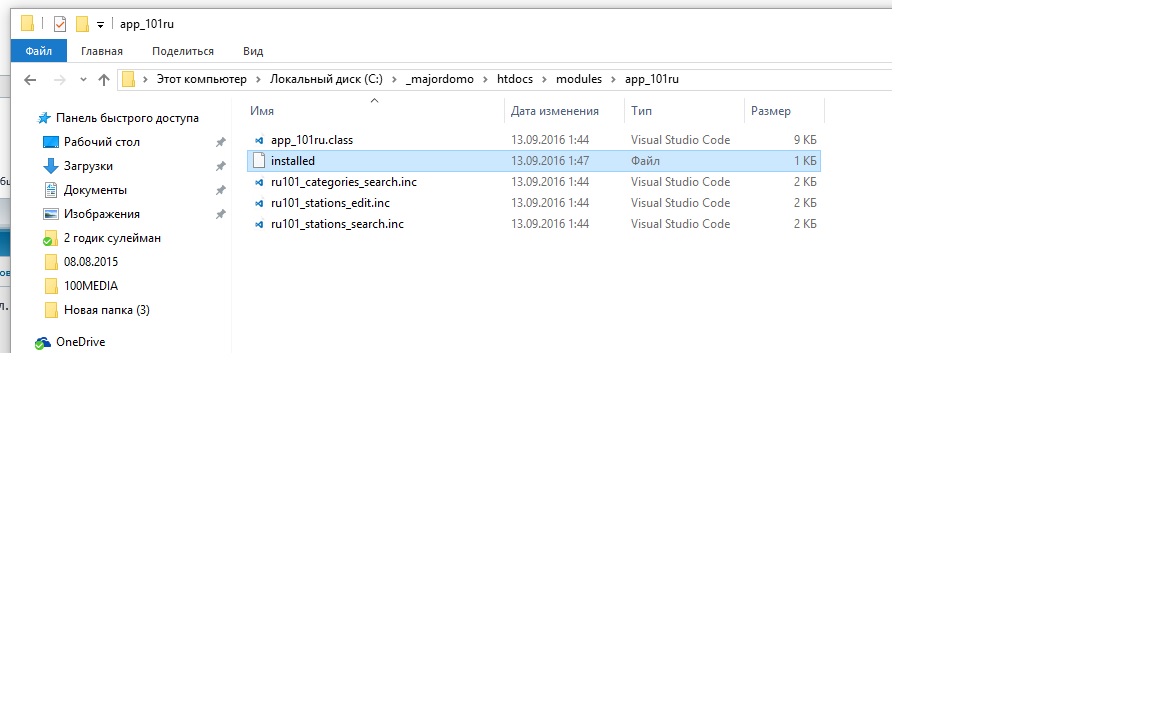The height and width of the screenshot is (720, 1152).
Task: Expand the chevron after _majordomo breadcrumb
Action: point(485,79)
